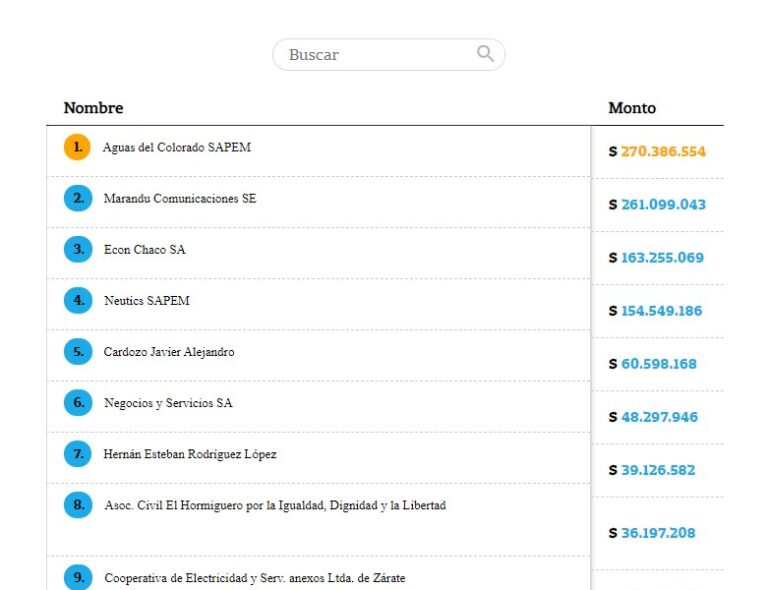Click the blue number 3 rank badge
768x590 pixels.
pyautogui.click(x=78, y=250)
